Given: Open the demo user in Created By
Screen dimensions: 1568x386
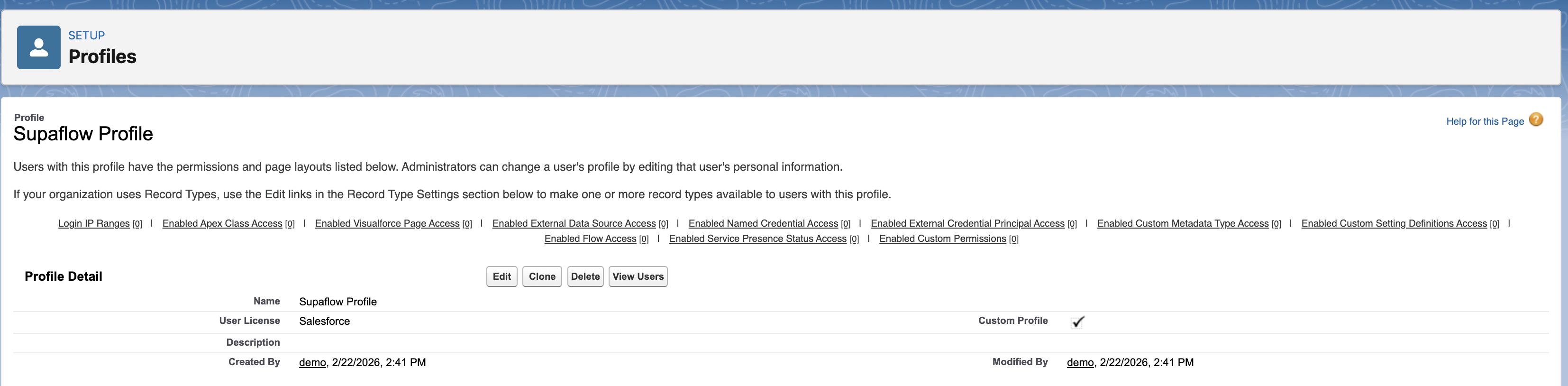Looking at the screenshot, I should [312, 363].
